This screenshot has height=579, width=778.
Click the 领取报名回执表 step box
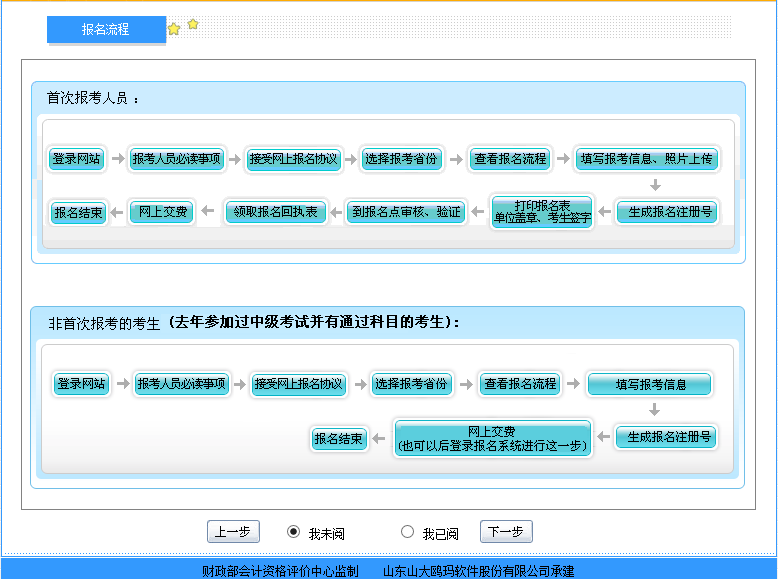click(275, 212)
